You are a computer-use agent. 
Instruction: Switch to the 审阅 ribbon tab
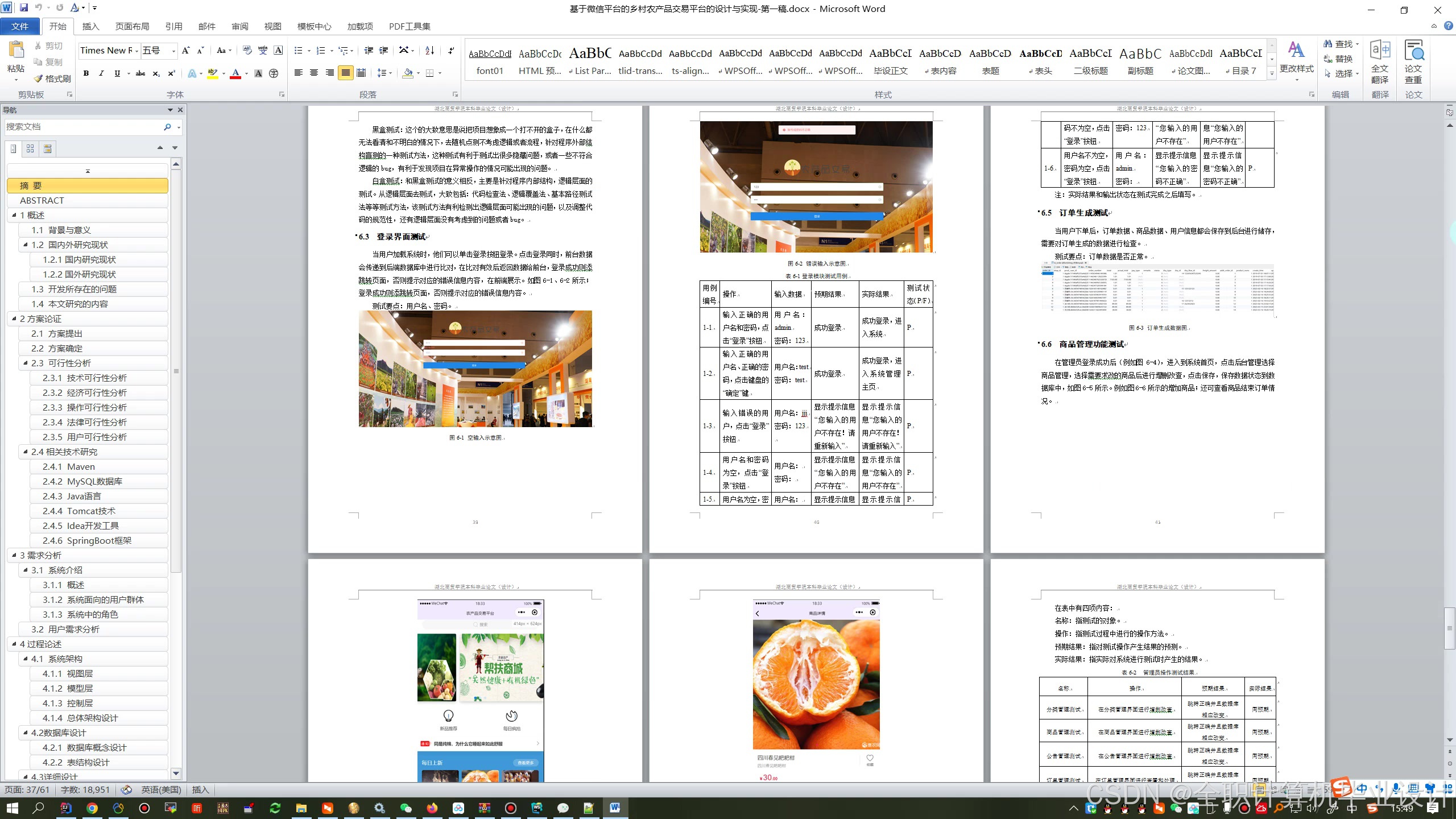click(239, 26)
